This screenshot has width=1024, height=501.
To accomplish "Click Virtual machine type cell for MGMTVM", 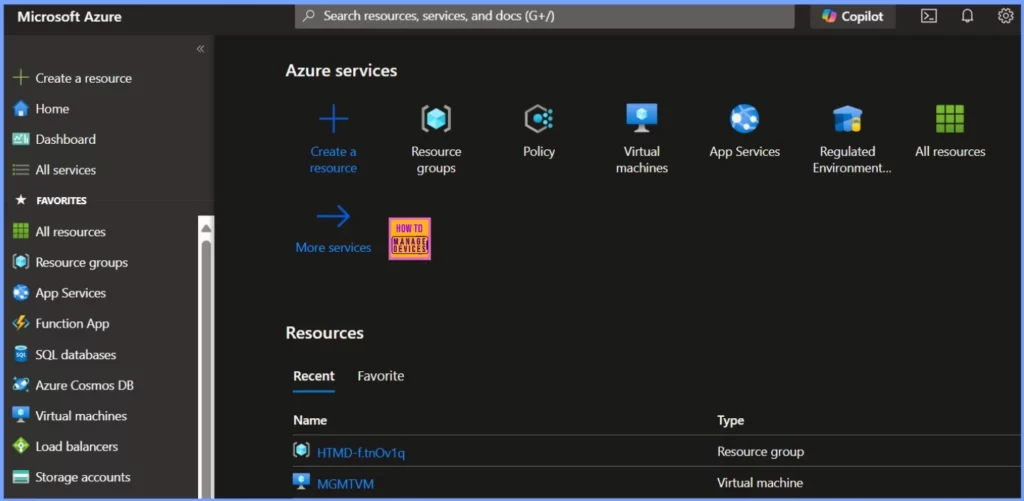I will (x=760, y=483).
